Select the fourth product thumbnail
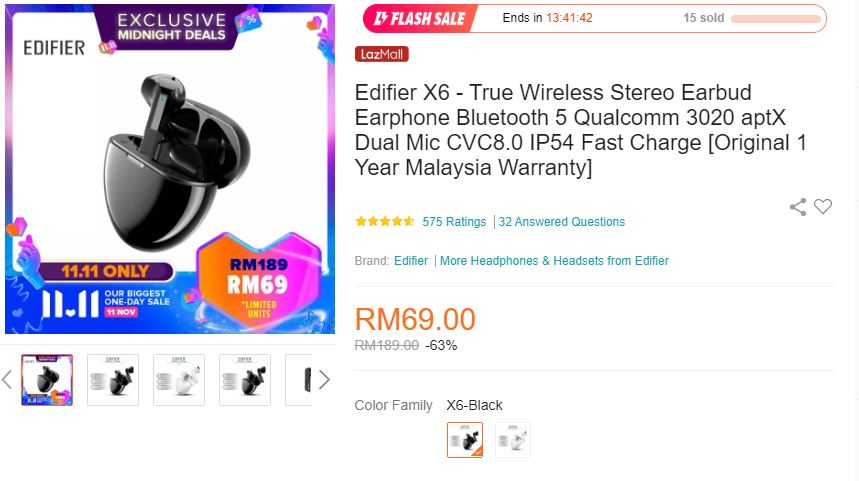 click(x=245, y=380)
